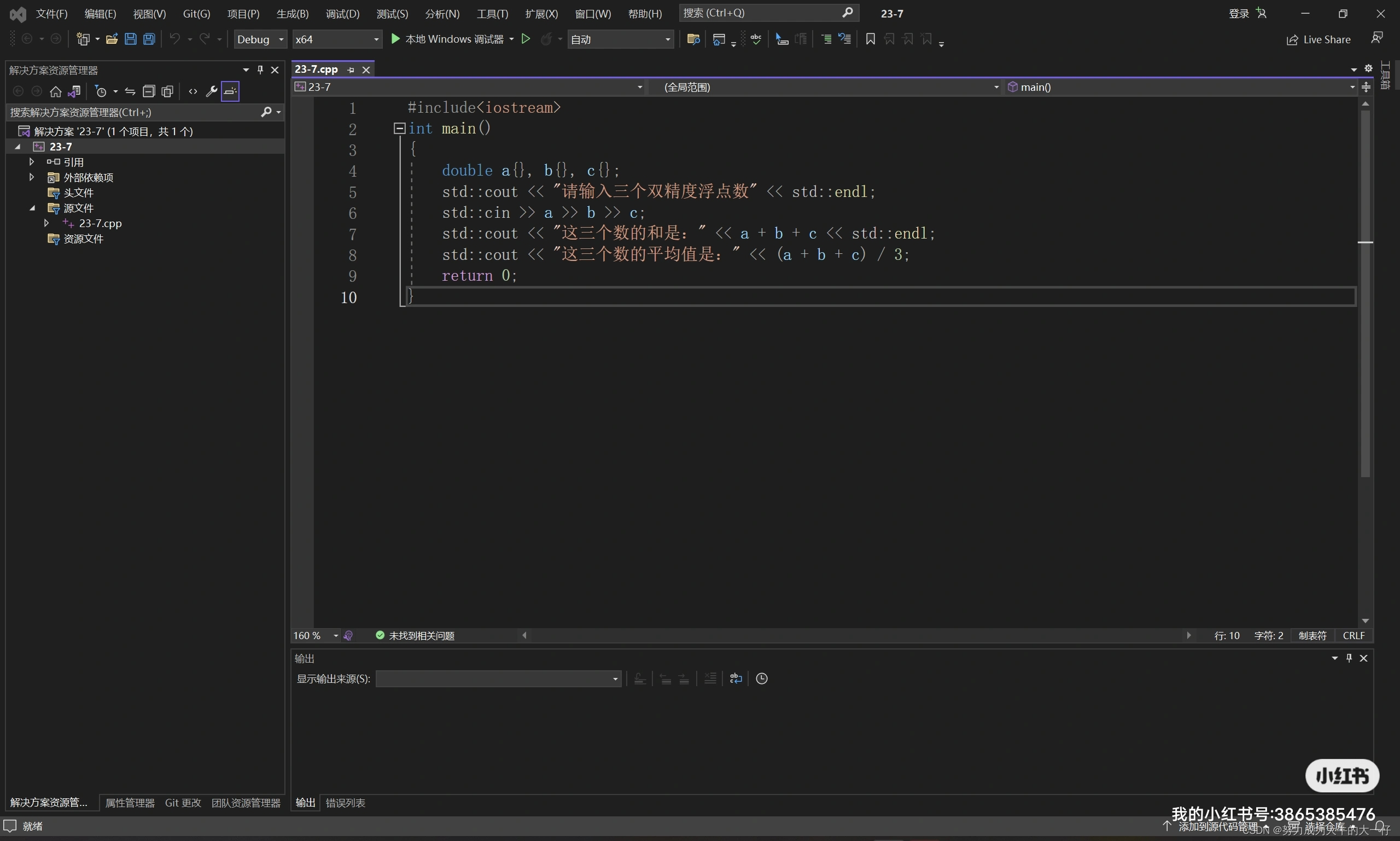Click the Undo arrow icon
The width and height of the screenshot is (1400, 841).
[175, 39]
